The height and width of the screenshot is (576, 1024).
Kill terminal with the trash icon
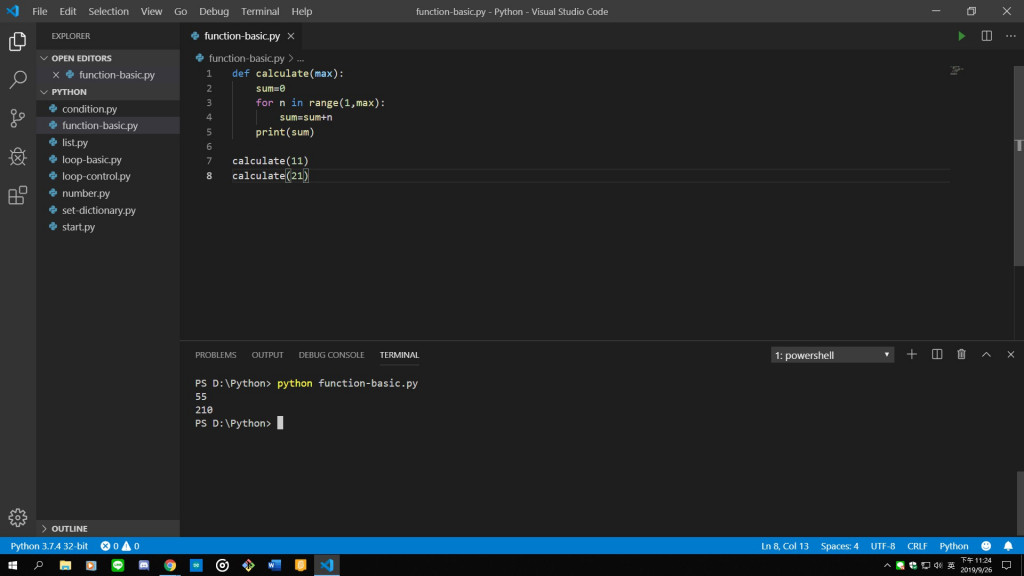point(961,355)
